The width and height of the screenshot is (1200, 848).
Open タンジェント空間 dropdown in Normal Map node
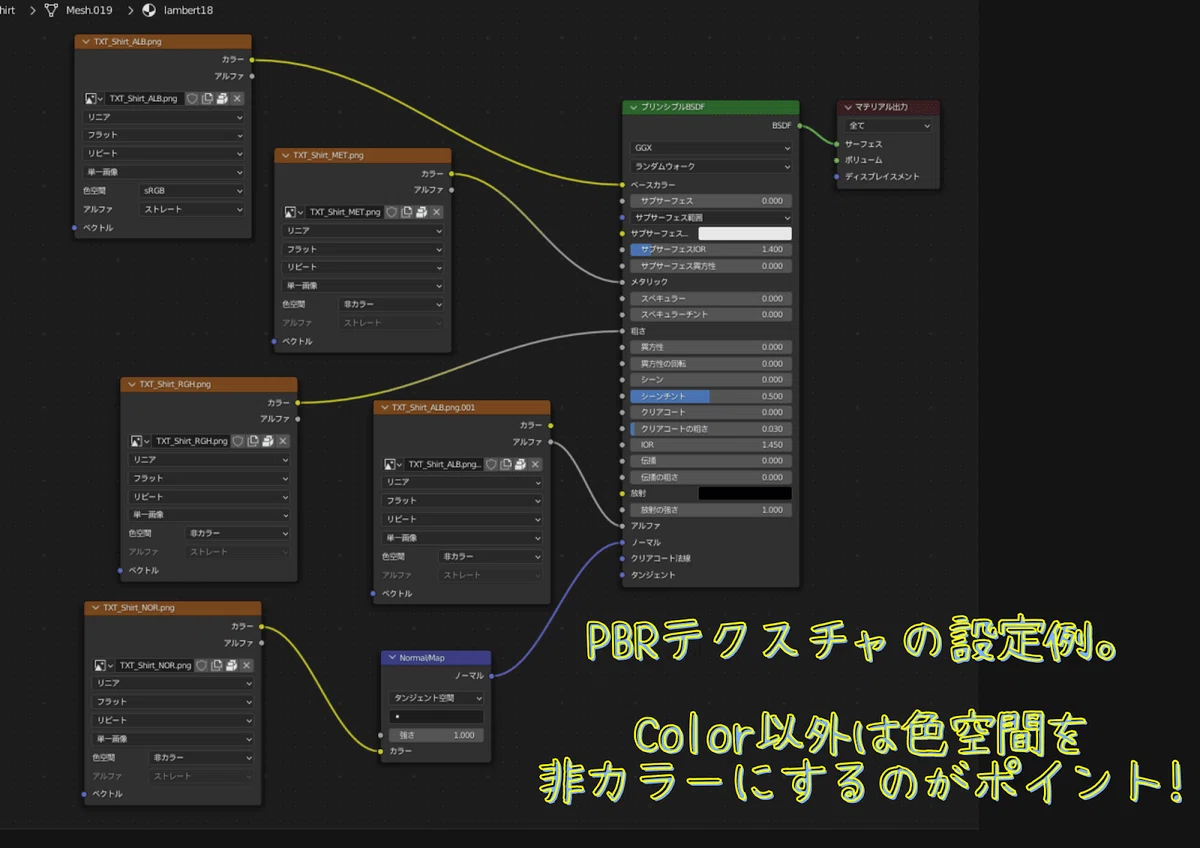click(x=436, y=698)
